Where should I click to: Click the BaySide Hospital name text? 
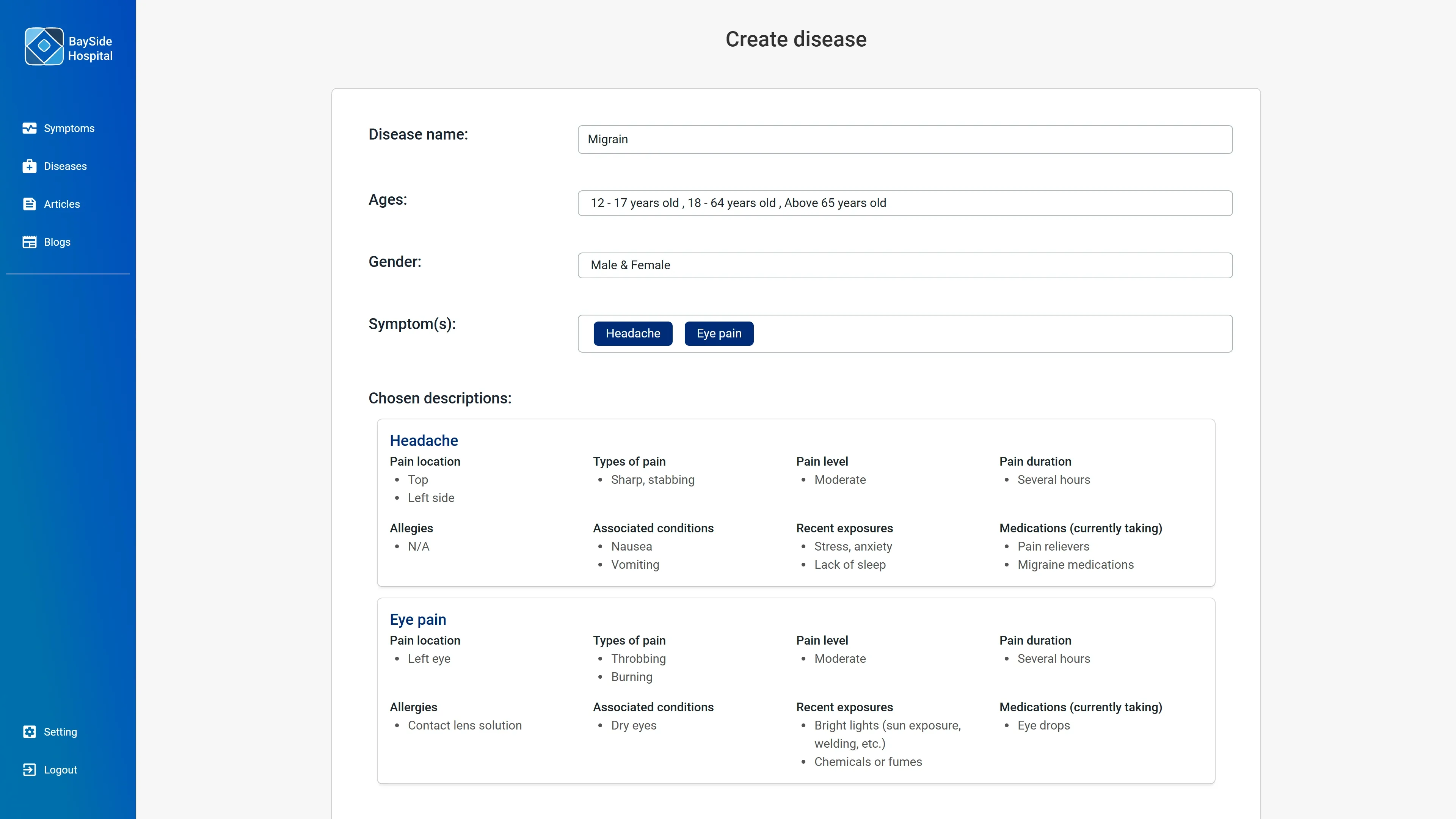click(91, 49)
